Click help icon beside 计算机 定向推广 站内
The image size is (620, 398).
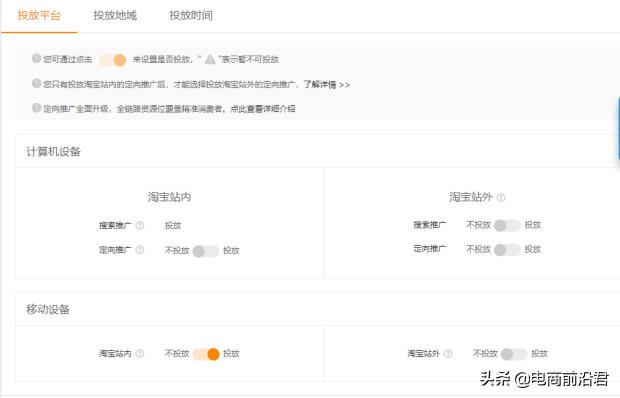click(140, 250)
